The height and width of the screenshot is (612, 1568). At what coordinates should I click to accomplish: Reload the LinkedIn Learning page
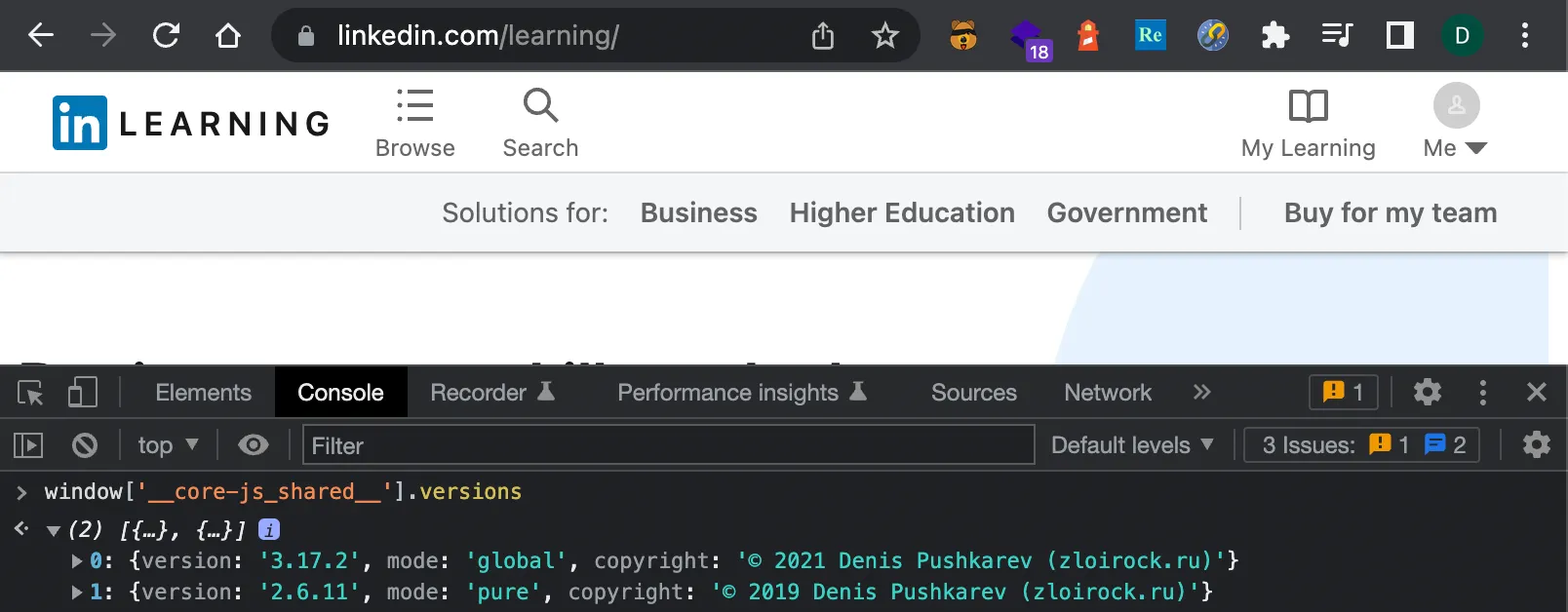pos(166,36)
